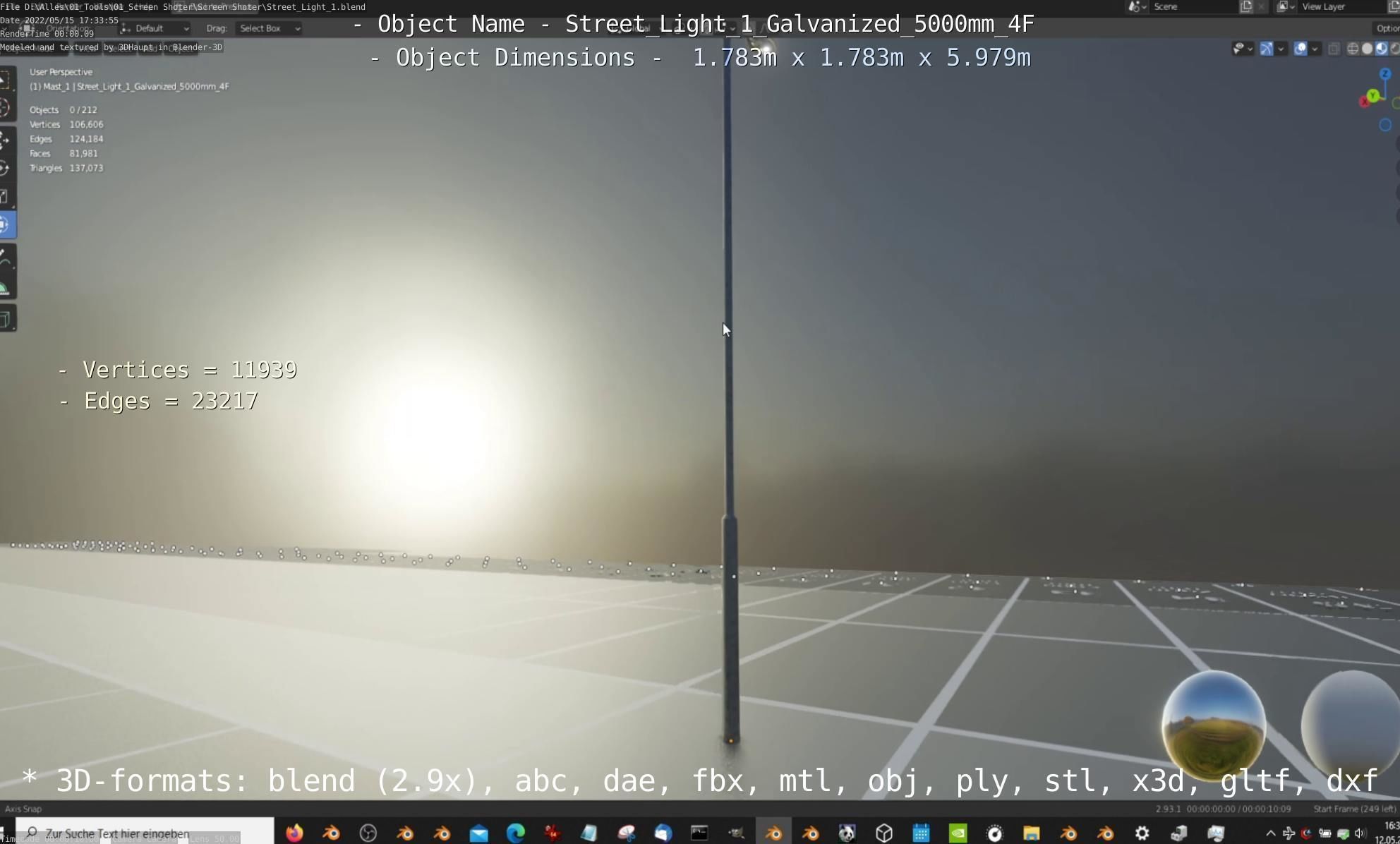Click airplane mode tray icon

[1289, 833]
